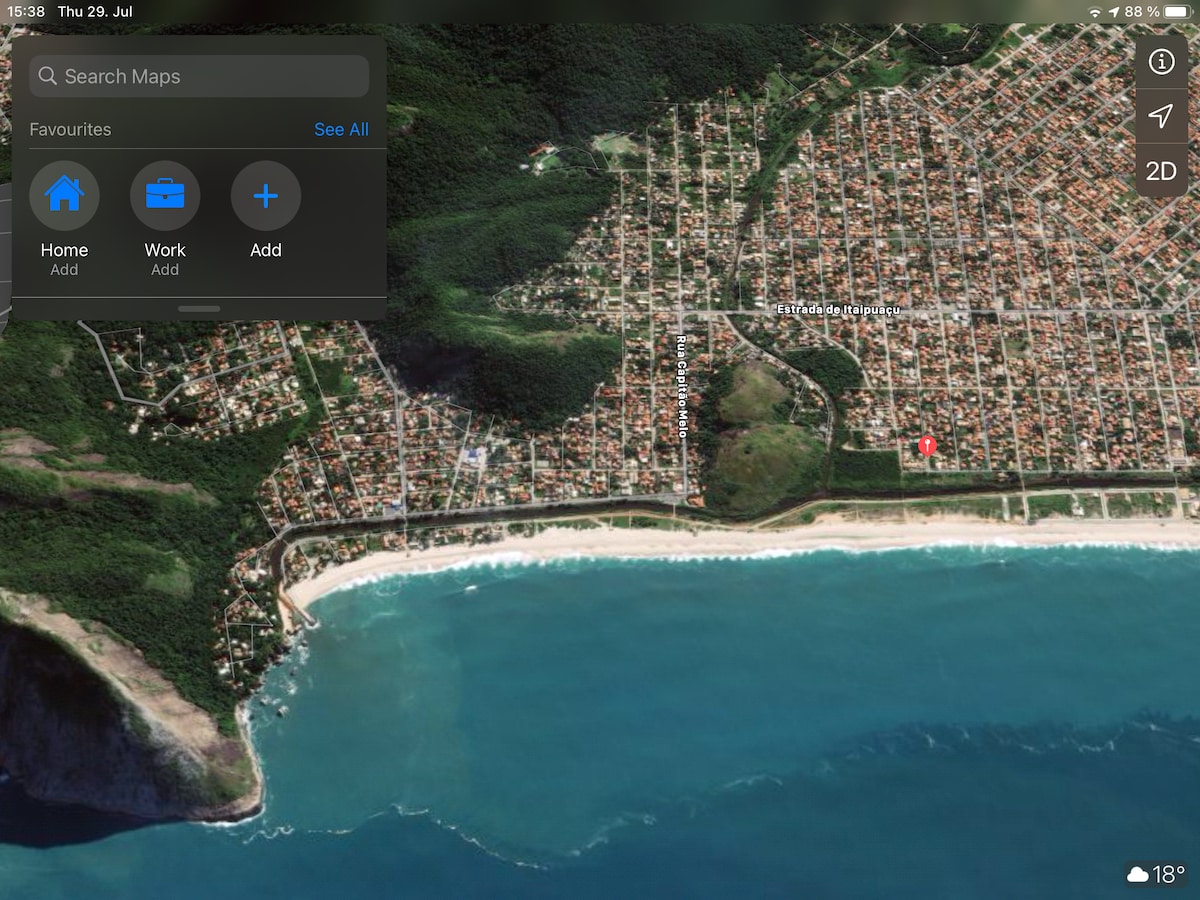Tap the Wi-Fi status icon
This screenshot has width=1200, height=900.
pyautogui.click(x=1095, y=12)
